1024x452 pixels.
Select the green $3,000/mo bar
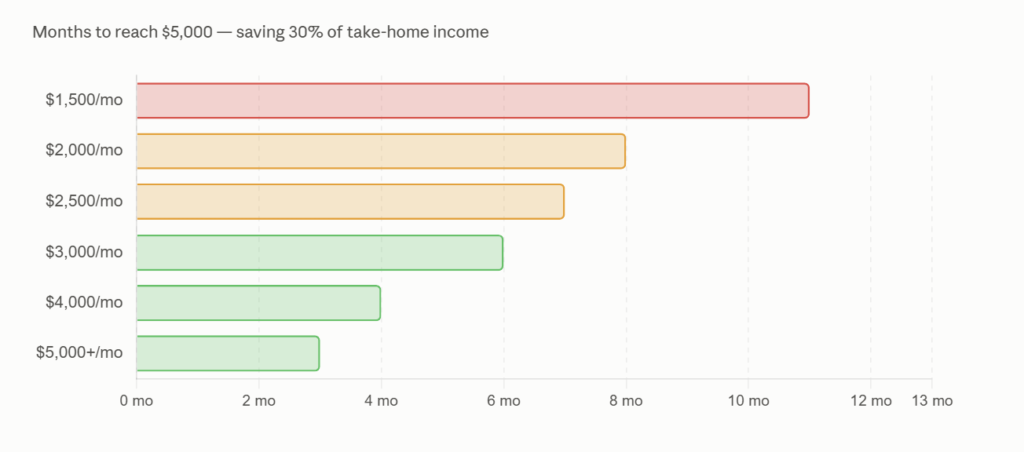(320, 252)
